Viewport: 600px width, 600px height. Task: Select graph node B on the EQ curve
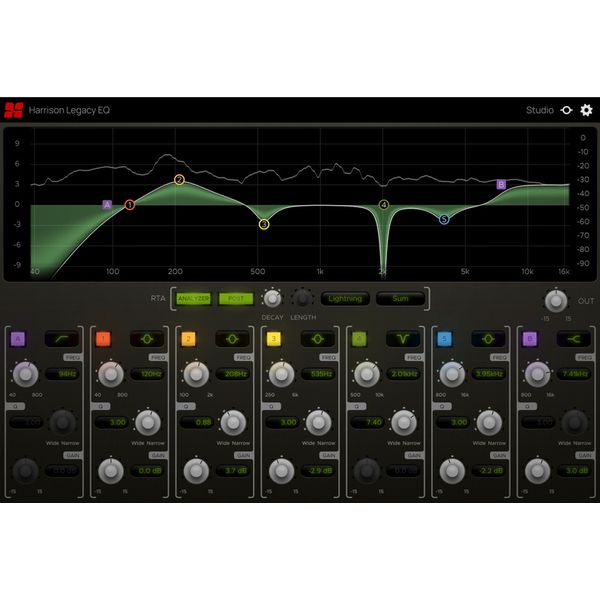coord(501,184)
